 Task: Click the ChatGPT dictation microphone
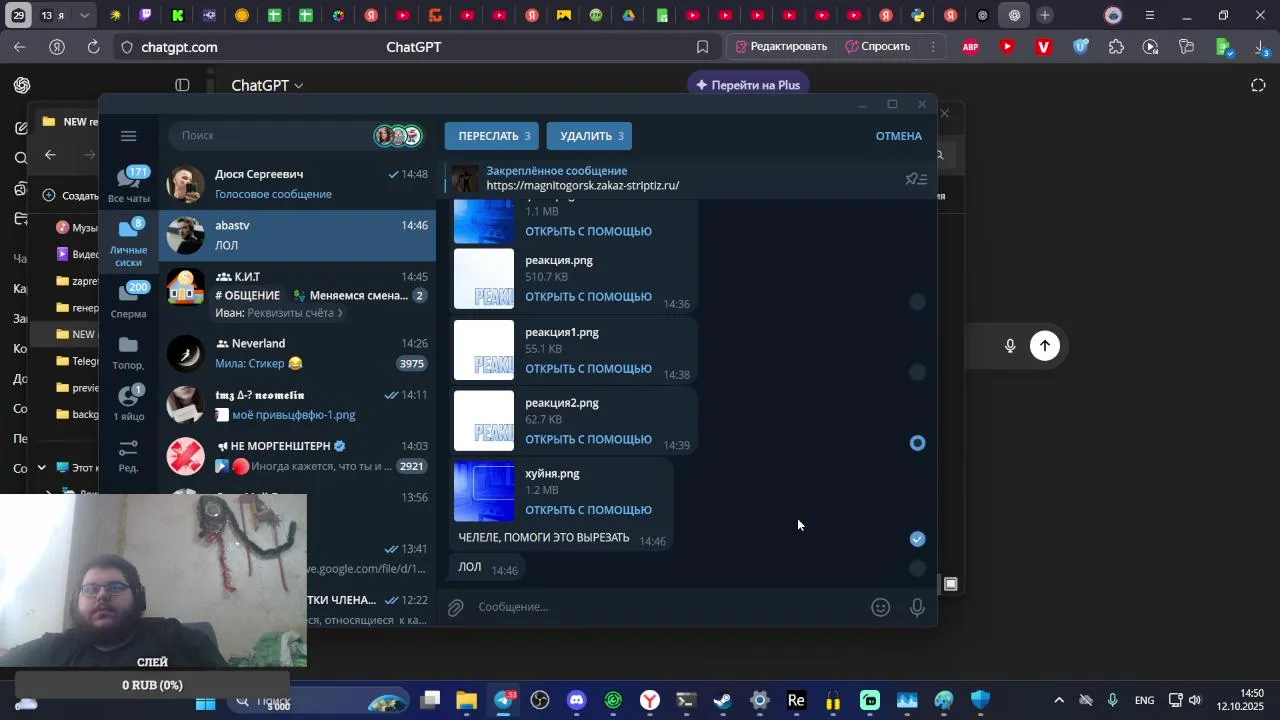pos(1010,346)
